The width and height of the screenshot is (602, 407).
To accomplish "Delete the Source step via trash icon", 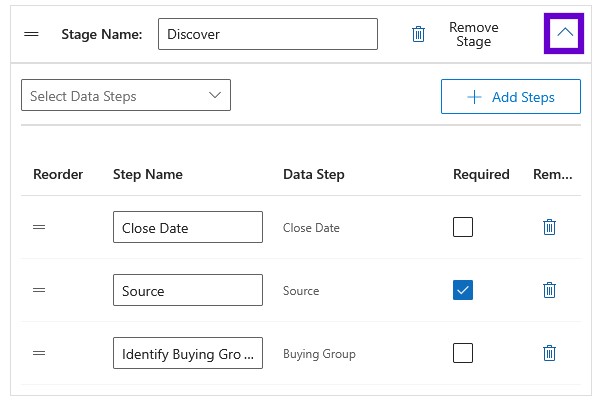I will pyautogui.click(x=549, y=290).
